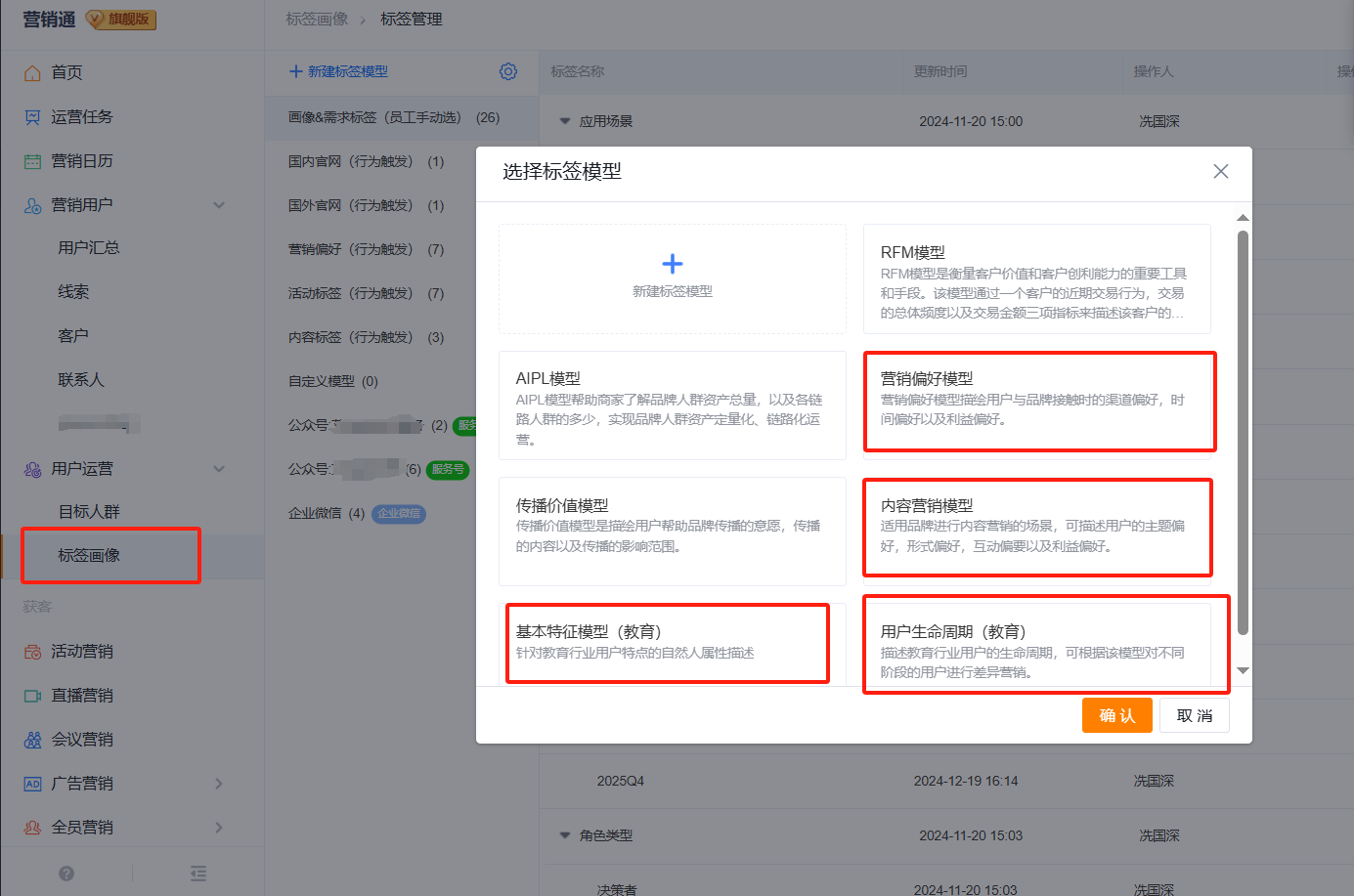The height and width of the screenshot is (896, 1354).
Task: Collapse the 营销用户 submenu chevron
Action: click(x=219, y=205)
